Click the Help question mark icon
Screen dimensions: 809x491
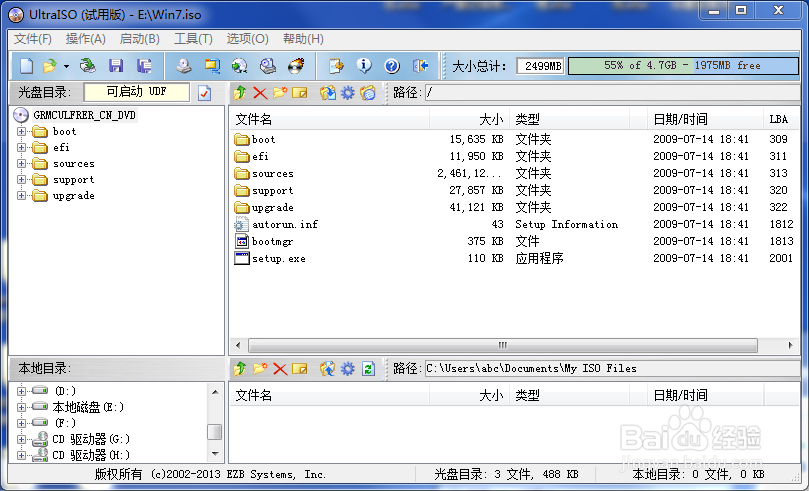tap(392, 66)
